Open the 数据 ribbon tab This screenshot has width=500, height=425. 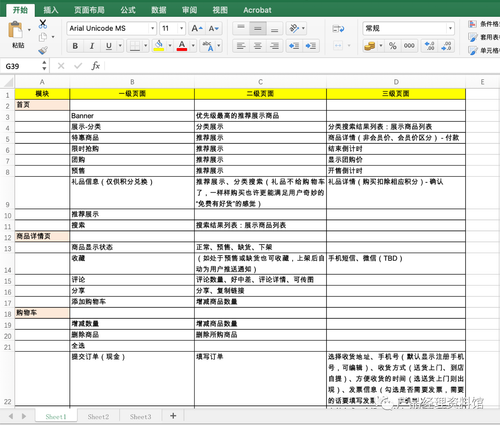click(159, 10)
